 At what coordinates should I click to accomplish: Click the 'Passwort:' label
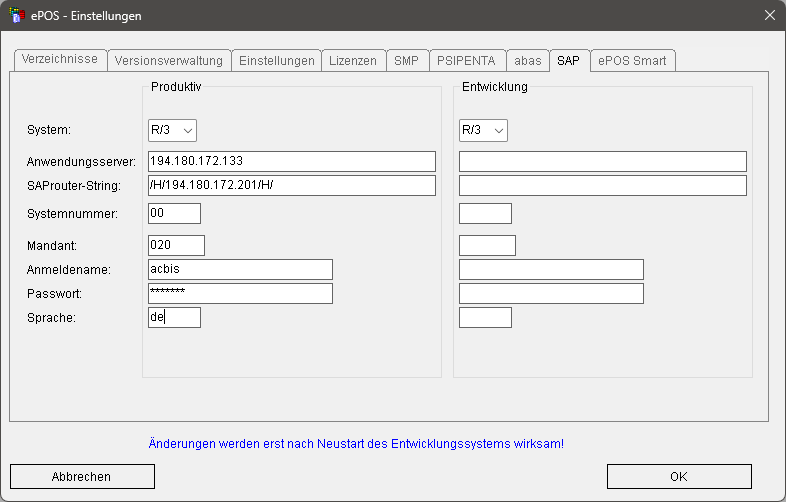54,294
